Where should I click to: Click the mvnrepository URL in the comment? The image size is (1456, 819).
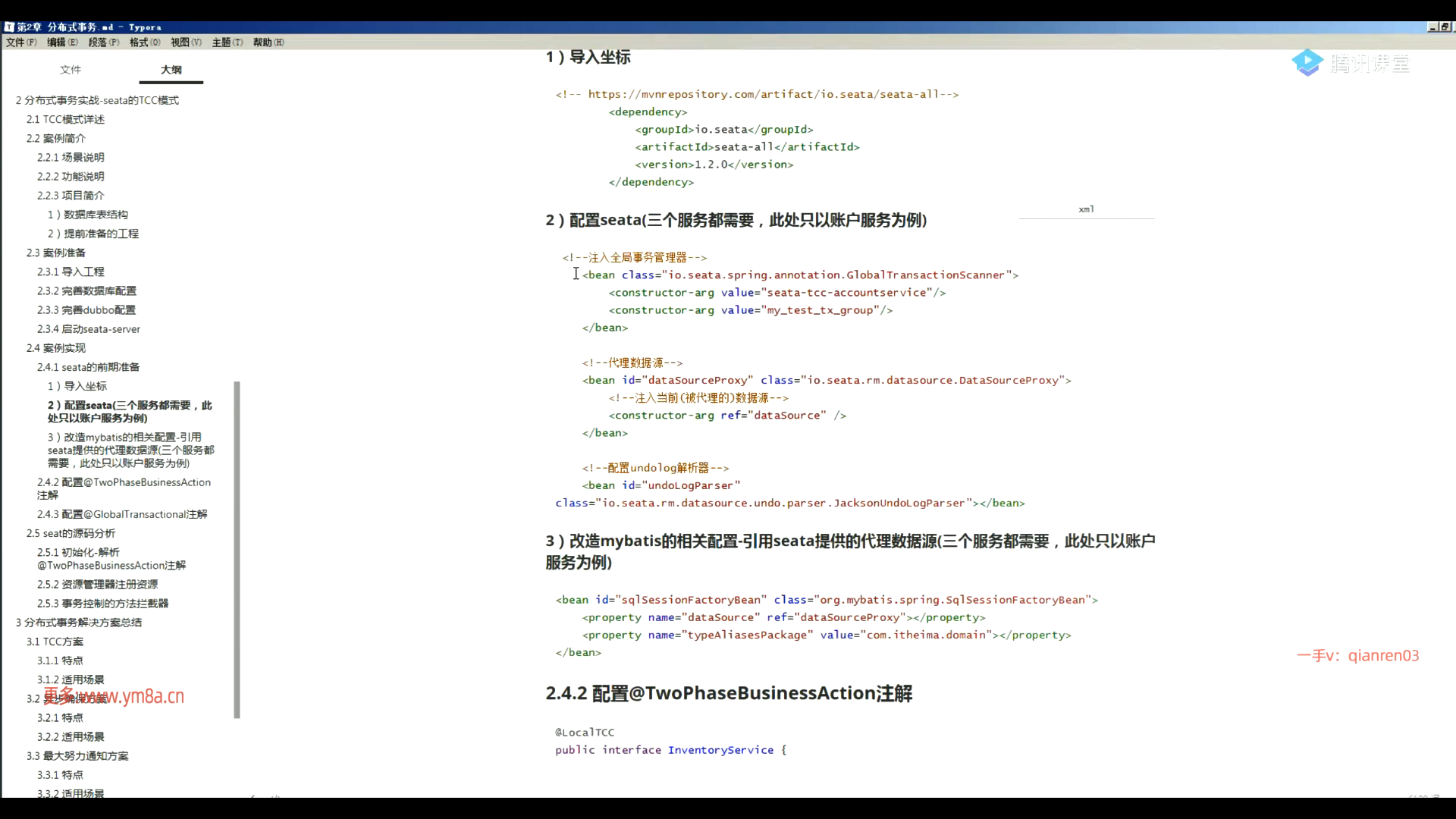point(763,95)
